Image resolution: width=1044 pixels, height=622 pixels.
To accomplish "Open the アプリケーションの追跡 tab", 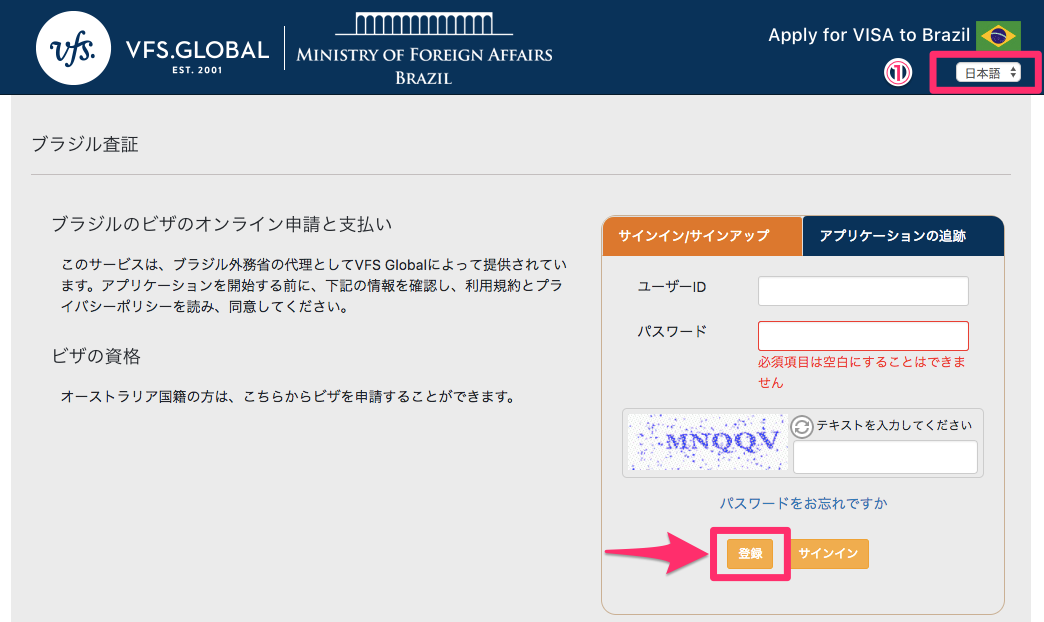I will (x=902, y=236).
